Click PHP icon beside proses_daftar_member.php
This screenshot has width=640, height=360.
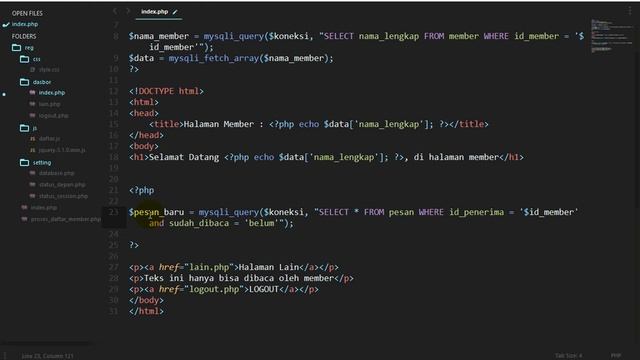click(x=24, y=219)
